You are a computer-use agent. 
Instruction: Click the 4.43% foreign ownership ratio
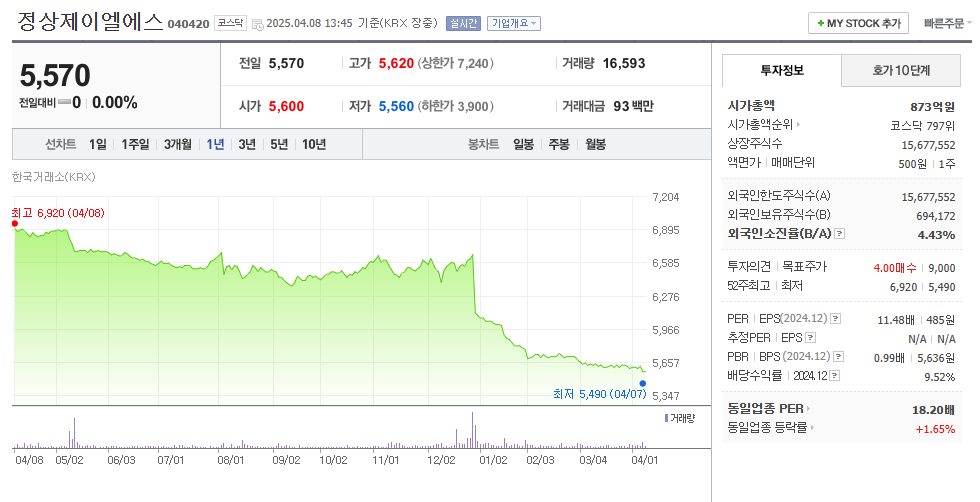pos(936,235)
